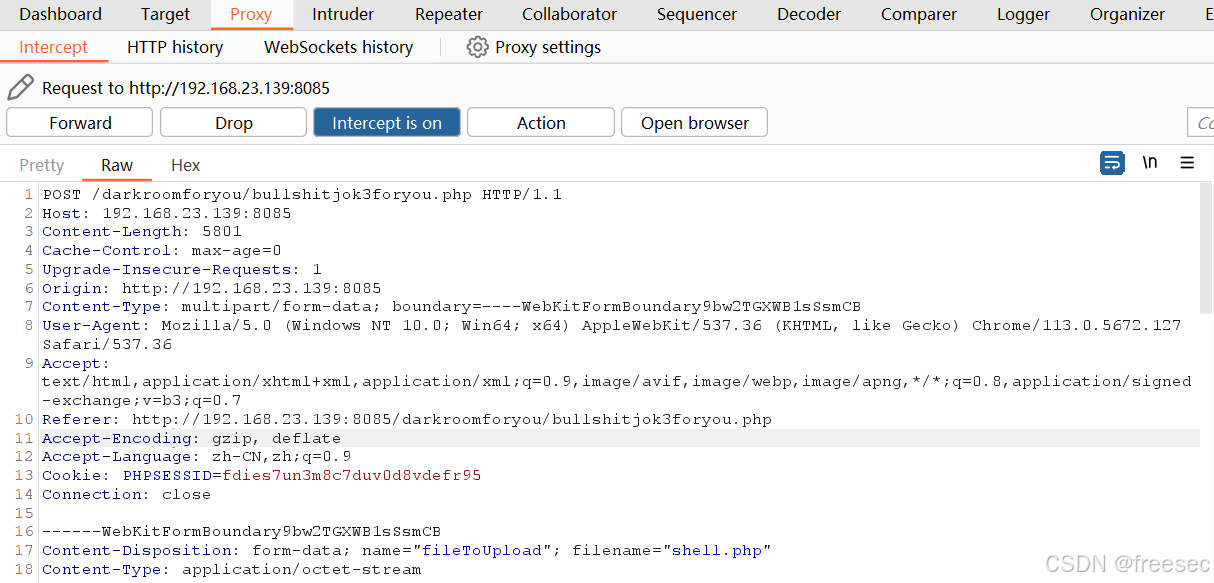Image resolution: width=1214 pixels, height=583 pixels.
Task: Click the Origin header line
Action: tap(212, 289)
